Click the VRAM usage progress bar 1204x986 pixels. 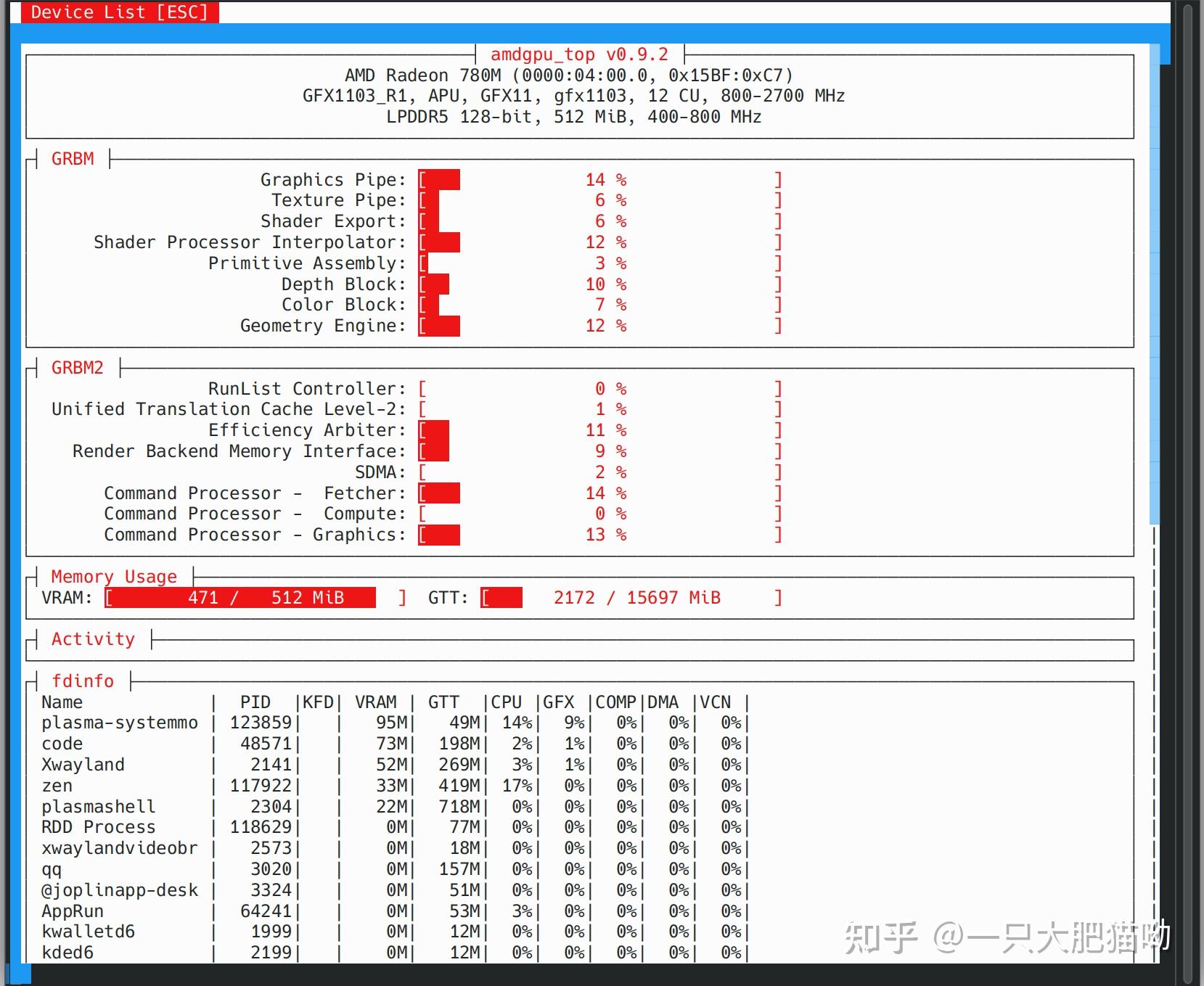click(239, 597)
